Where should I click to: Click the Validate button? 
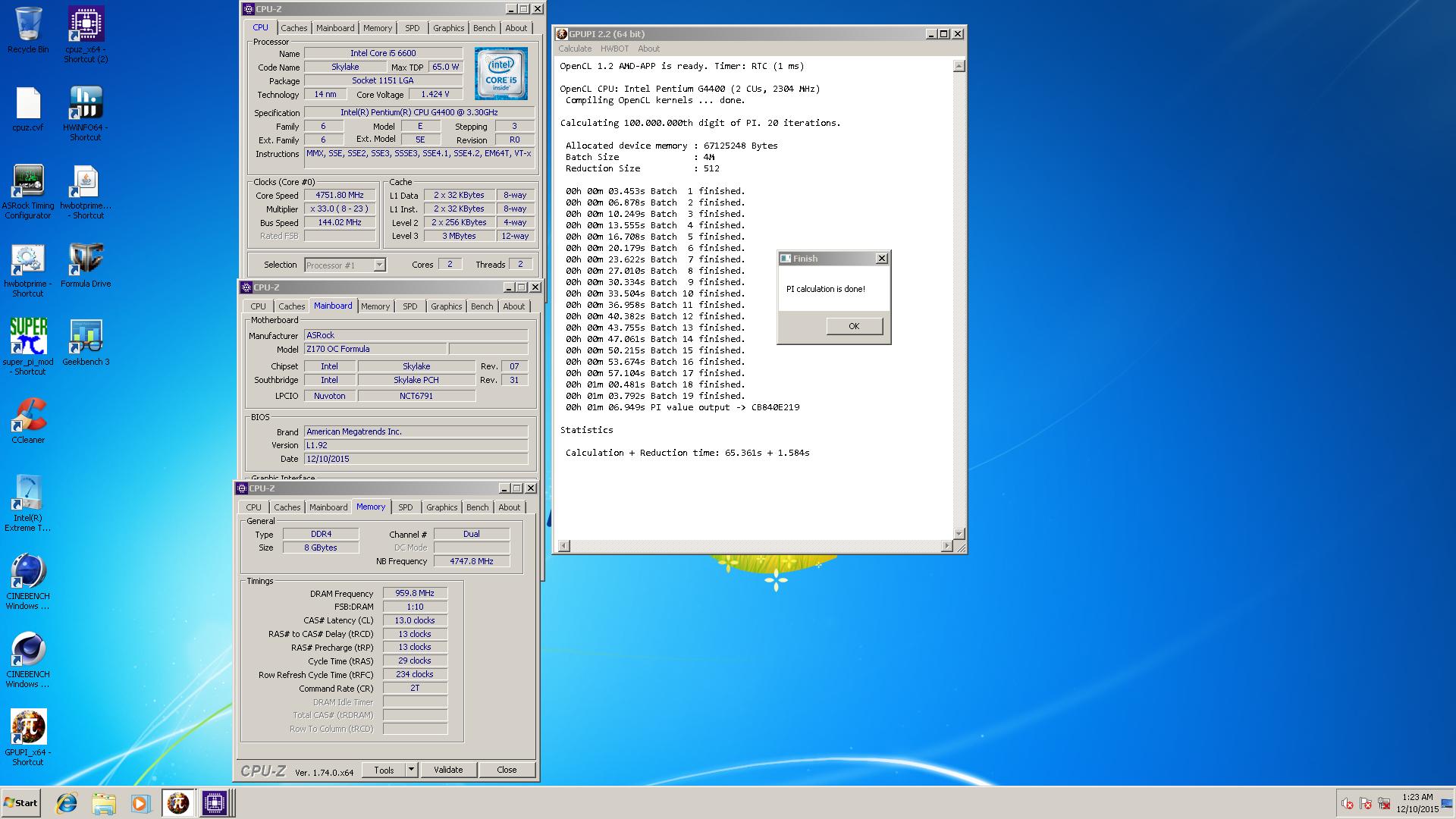pos(448,770)
